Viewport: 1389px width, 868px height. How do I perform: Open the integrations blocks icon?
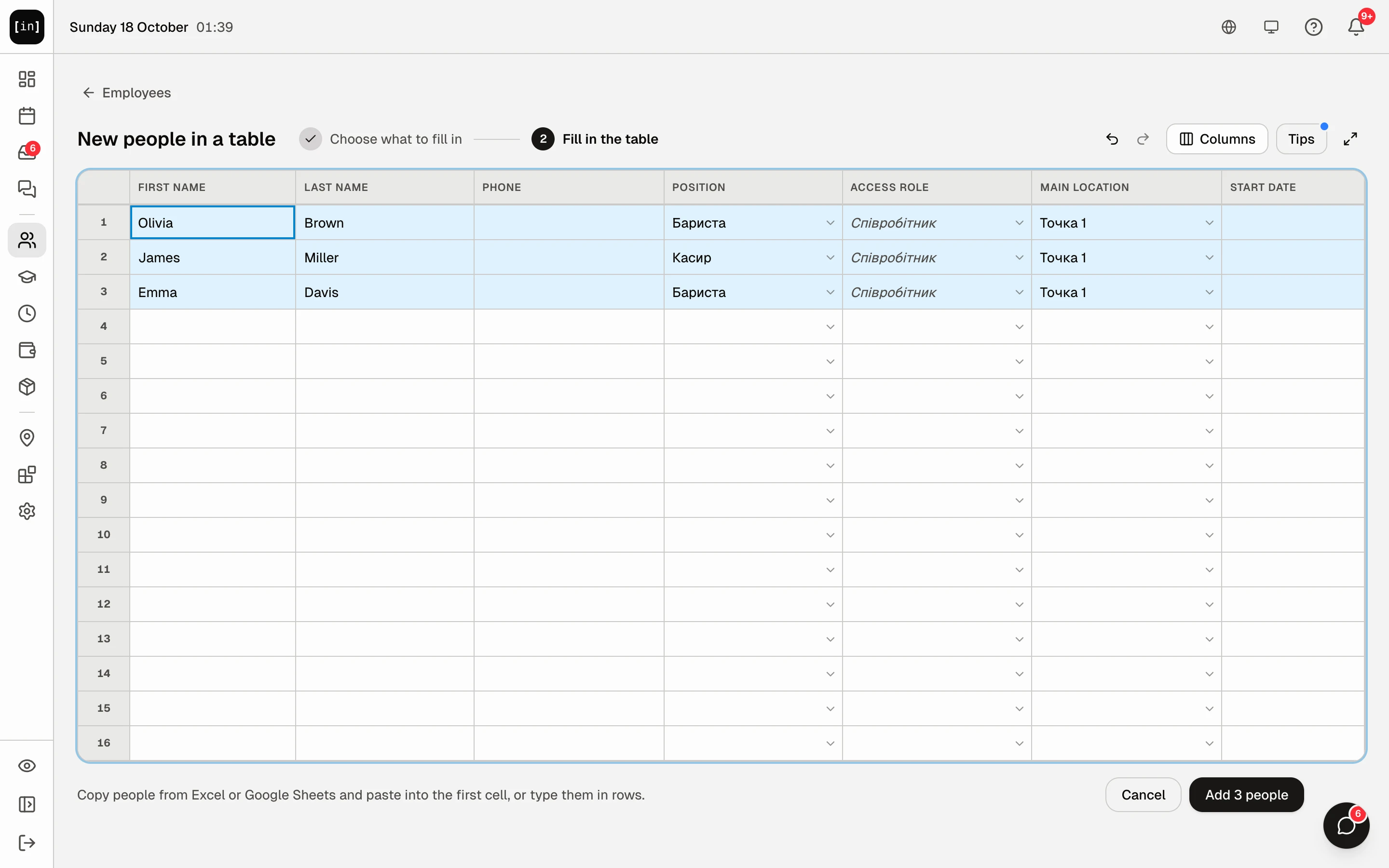pyautogui.click(x=27, y=475)
